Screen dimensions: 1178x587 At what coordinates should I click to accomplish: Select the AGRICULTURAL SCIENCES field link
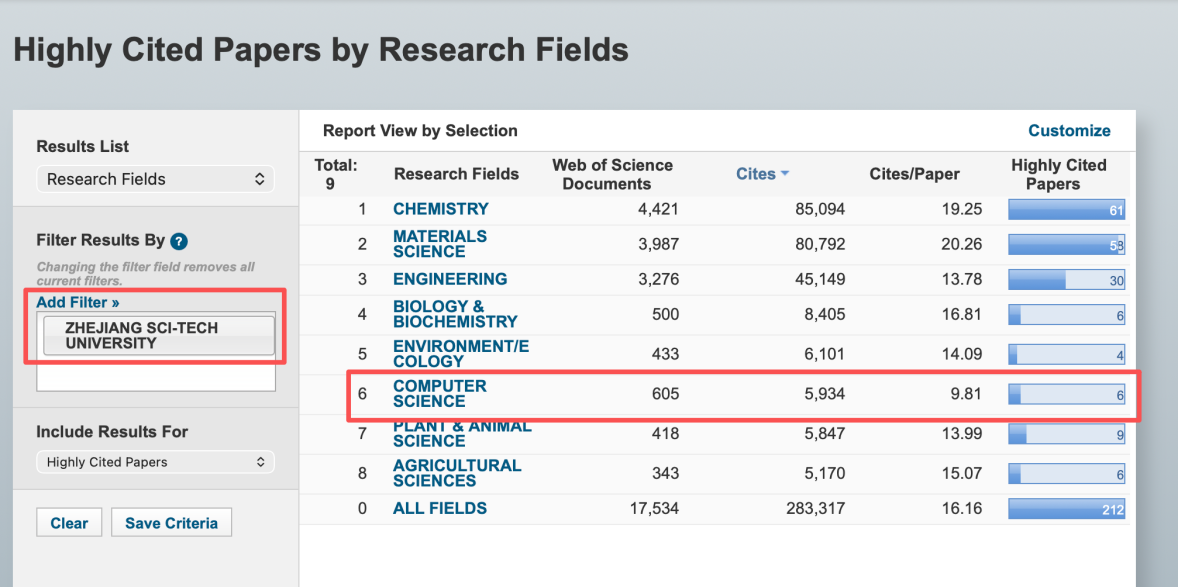[x=457, y=473]
